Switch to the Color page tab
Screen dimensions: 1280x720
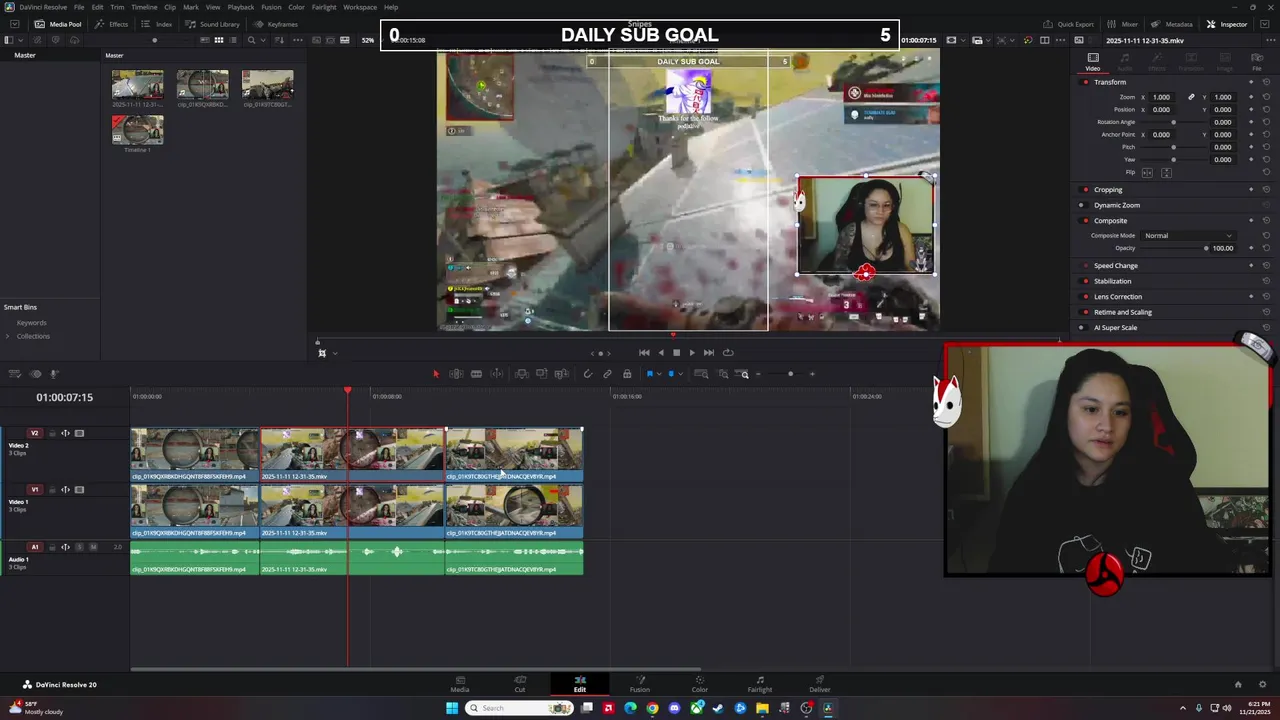[699, 684]
